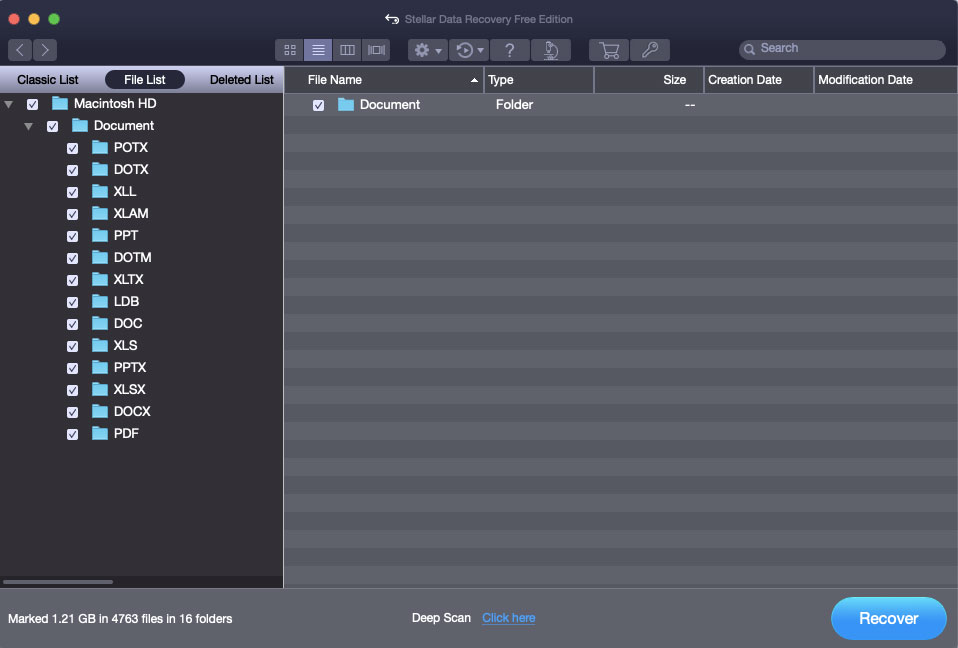Uncheck the XLTX folder checkbox
Screen dimensions: 958x648
click(x=72, y=280)
